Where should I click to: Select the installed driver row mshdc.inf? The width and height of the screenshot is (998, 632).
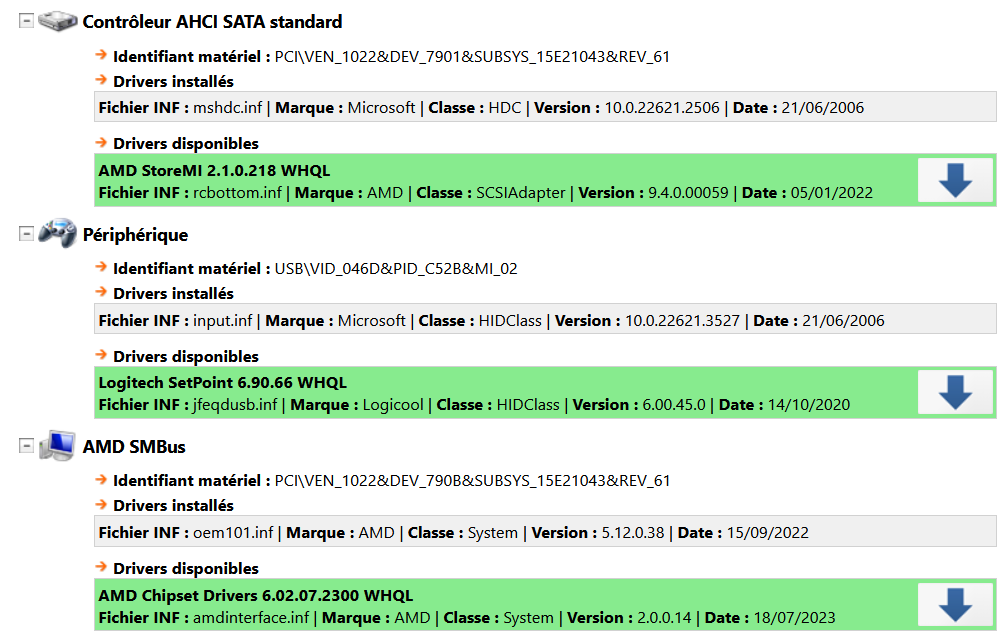click(x=545, y=108)
